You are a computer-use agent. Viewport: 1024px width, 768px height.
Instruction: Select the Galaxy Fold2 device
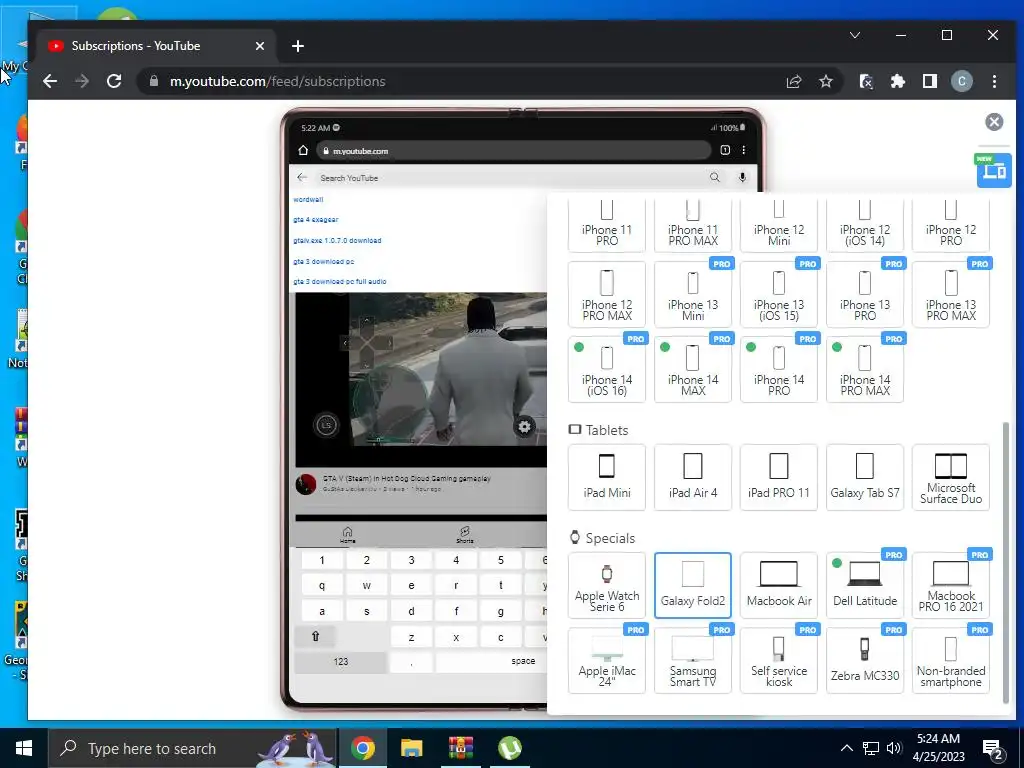[693, 585]
